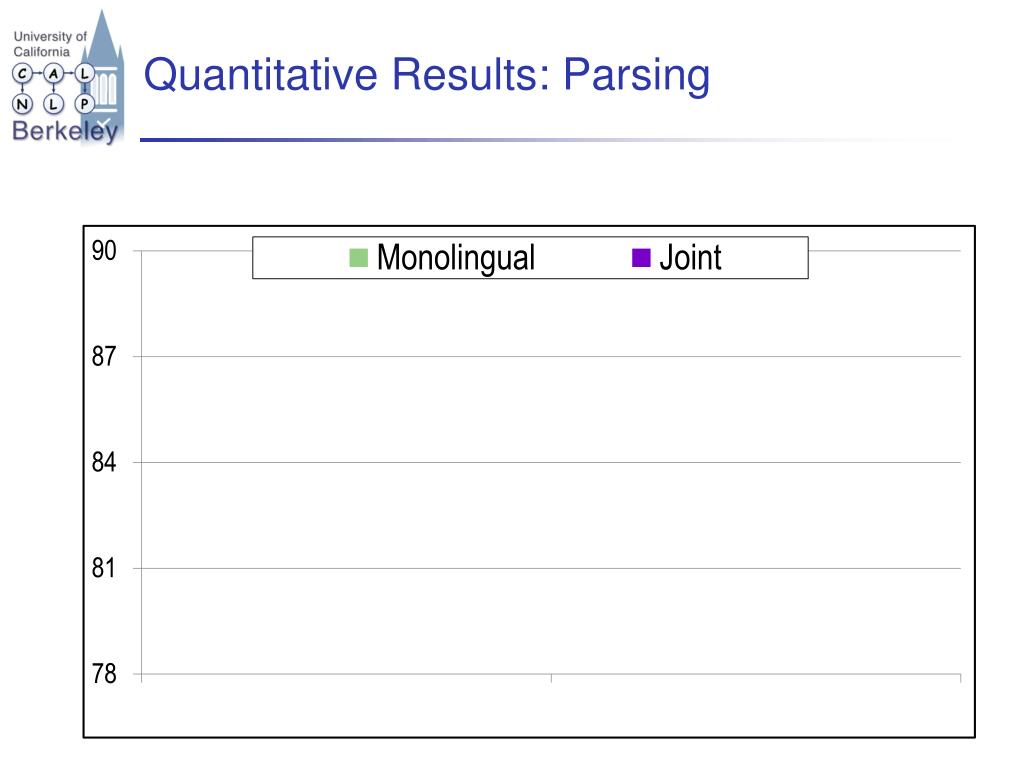Click the 87 y-axis label
The height and width of the screenshot is (768, 1024).
[104, 357]
